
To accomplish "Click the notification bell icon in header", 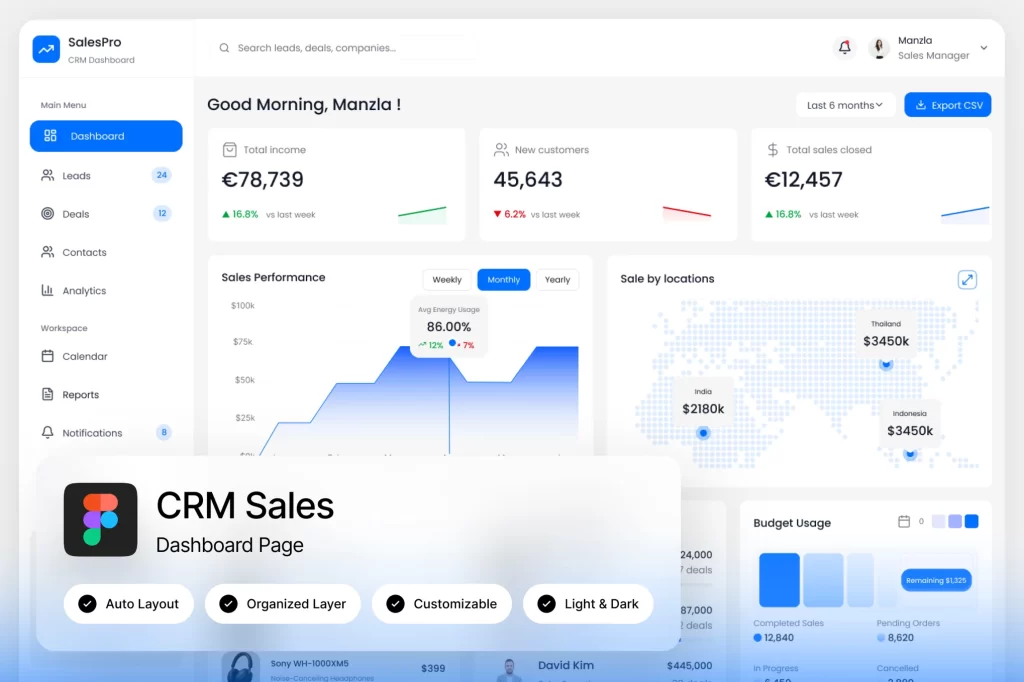I will pyautogui.click(x=845, y=48).
